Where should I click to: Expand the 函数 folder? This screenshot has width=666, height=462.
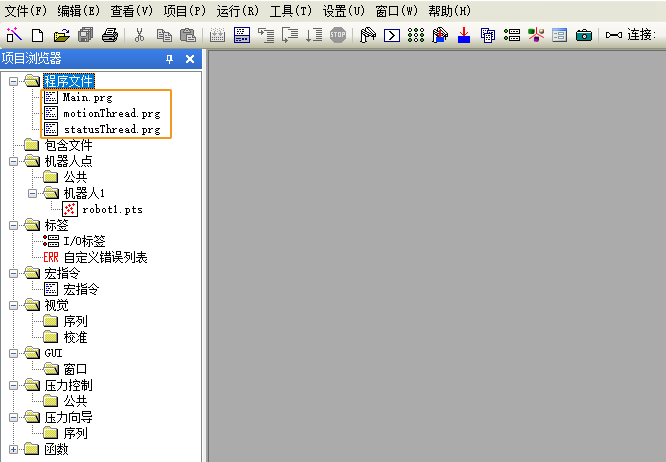(14, 449)
